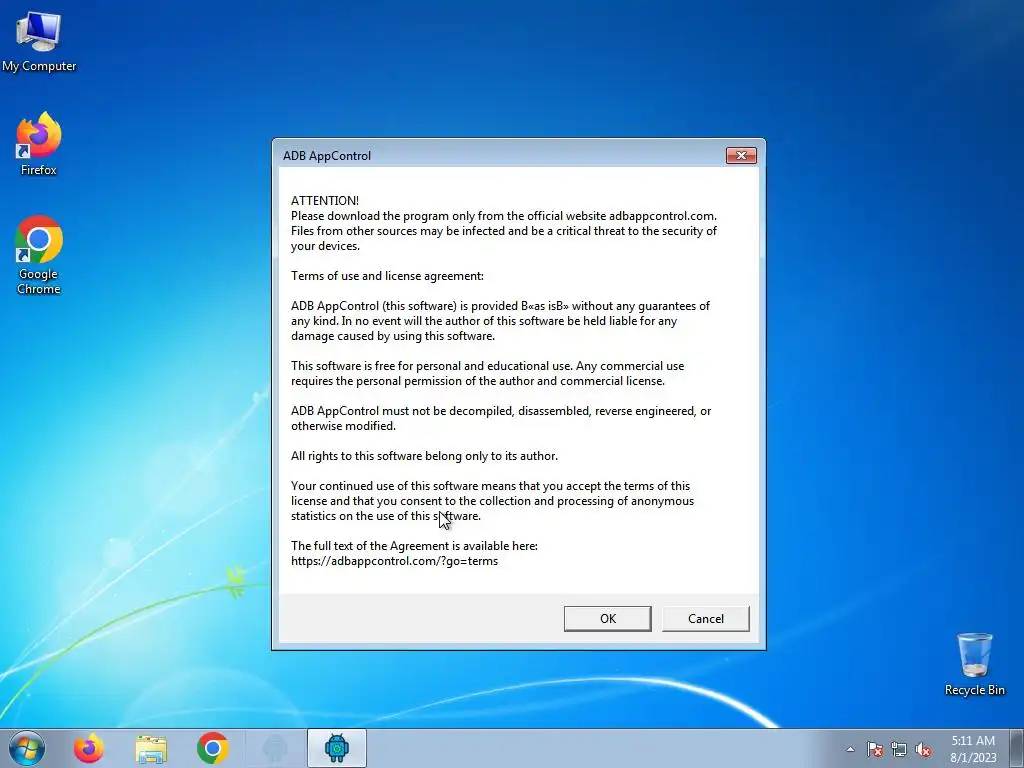Click Cancel in the ADB AppControl dialog
Screen dimensions: 1024x768
click(x=705, y=618)
